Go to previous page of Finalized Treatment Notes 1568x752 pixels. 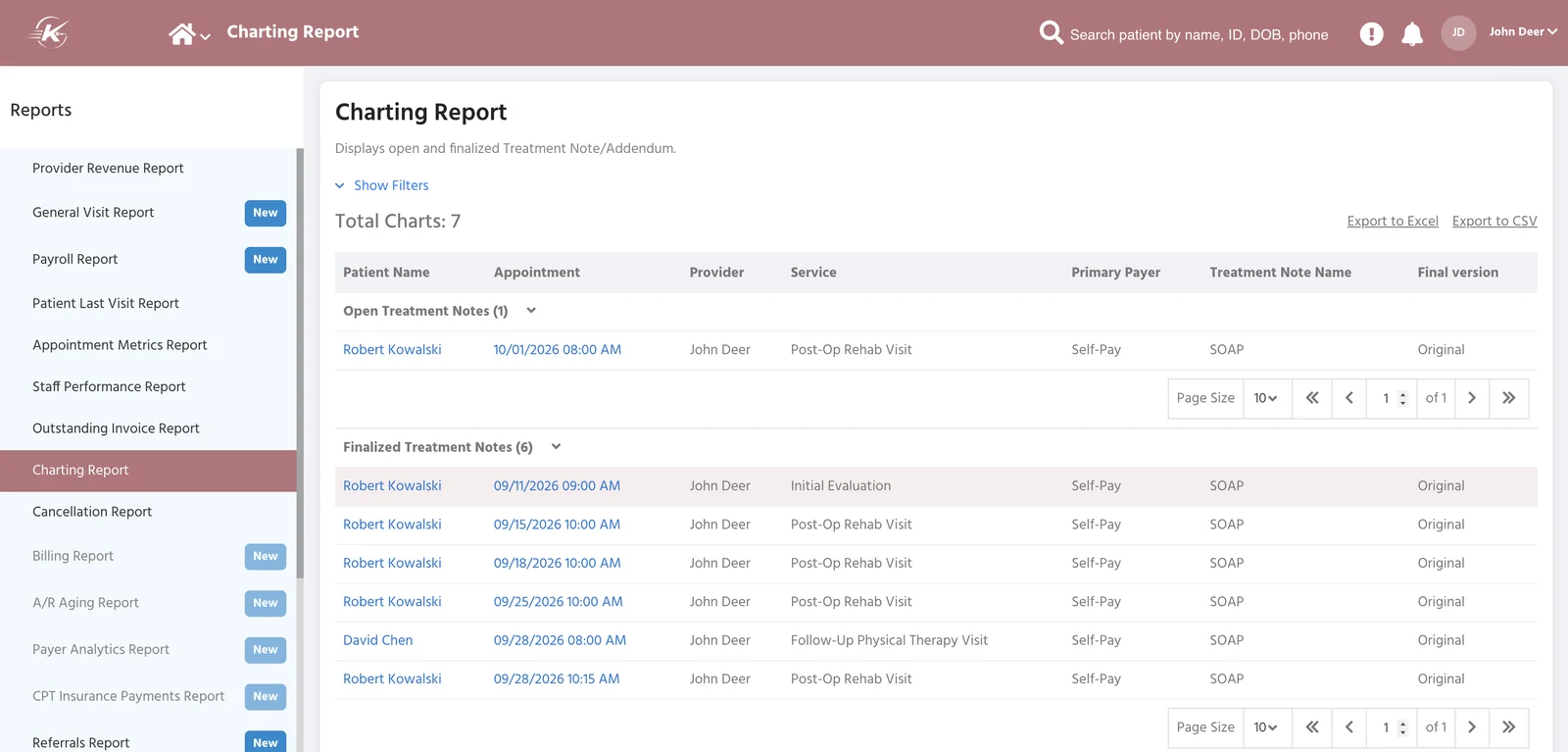point(1349,727)
